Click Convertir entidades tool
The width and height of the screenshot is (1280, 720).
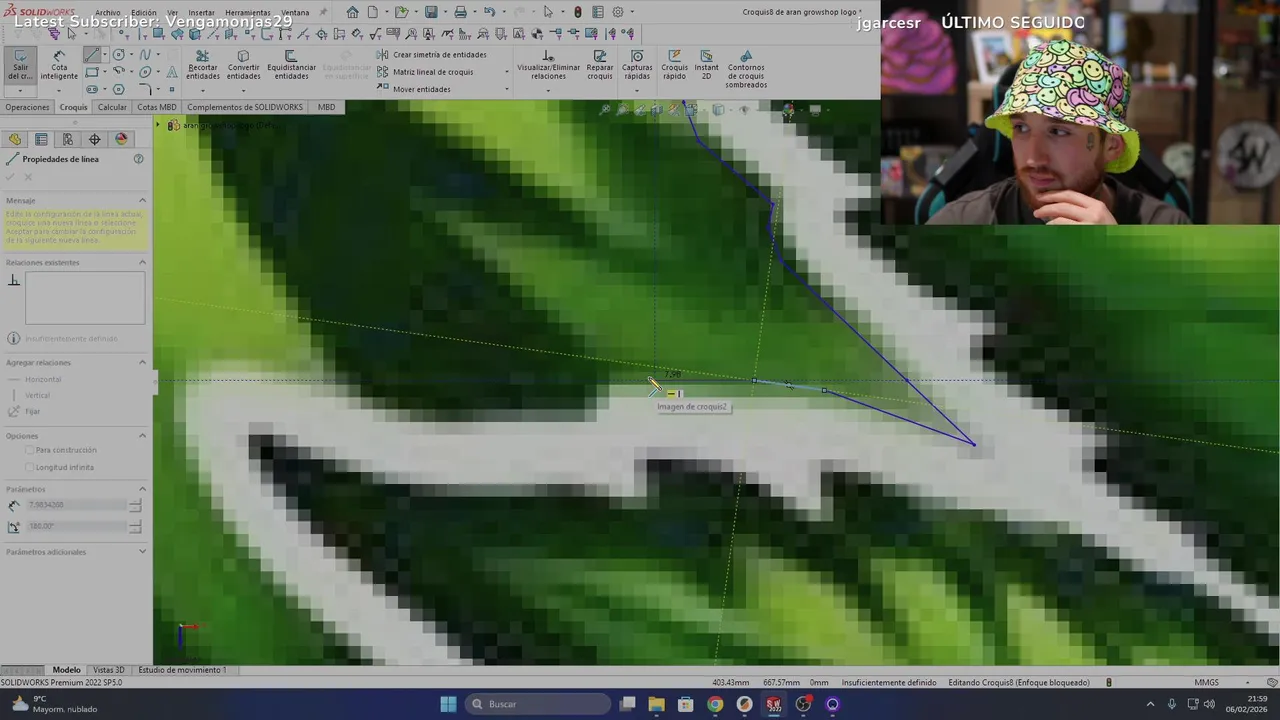[243, 66]
